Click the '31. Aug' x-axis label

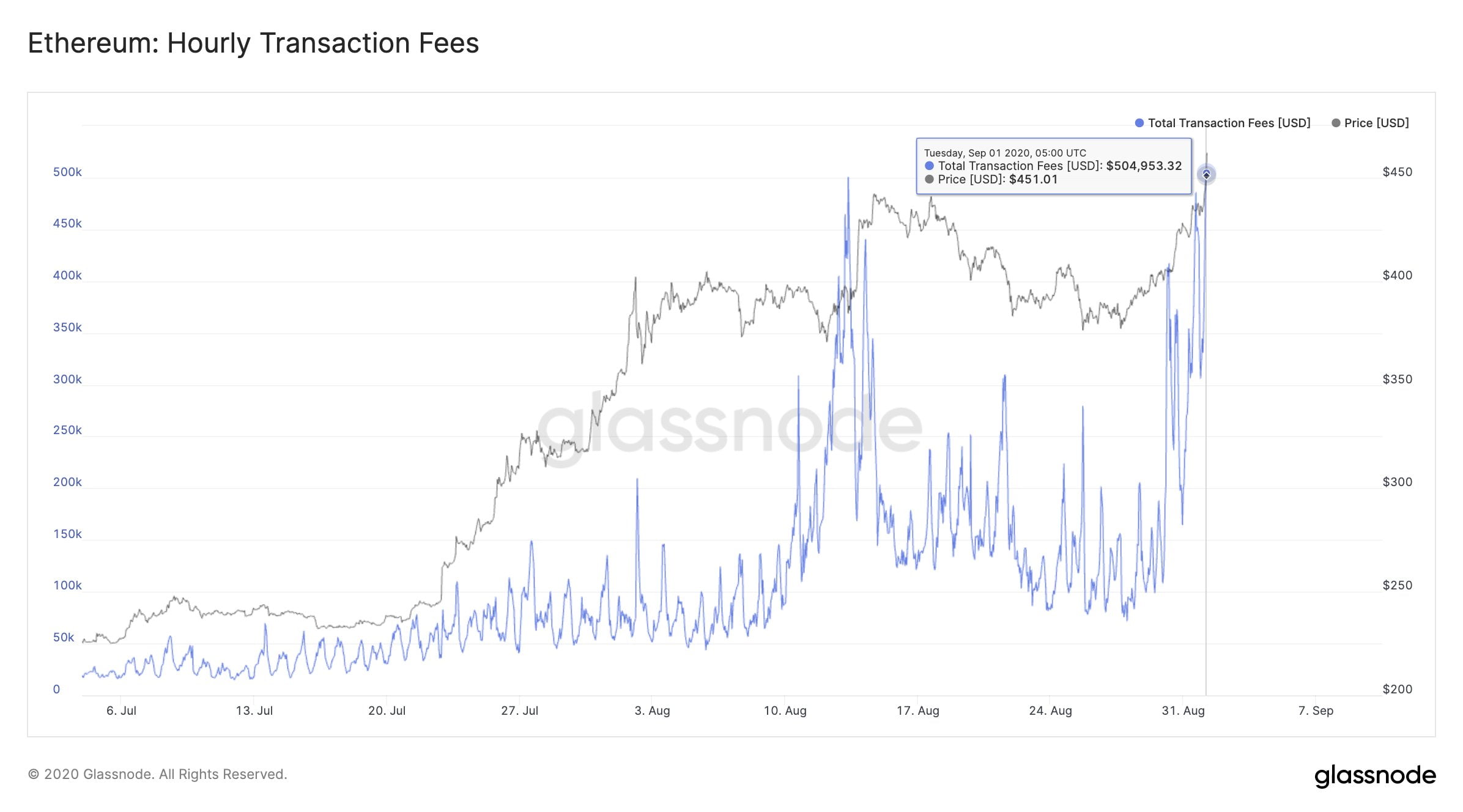pos(1183,711)
